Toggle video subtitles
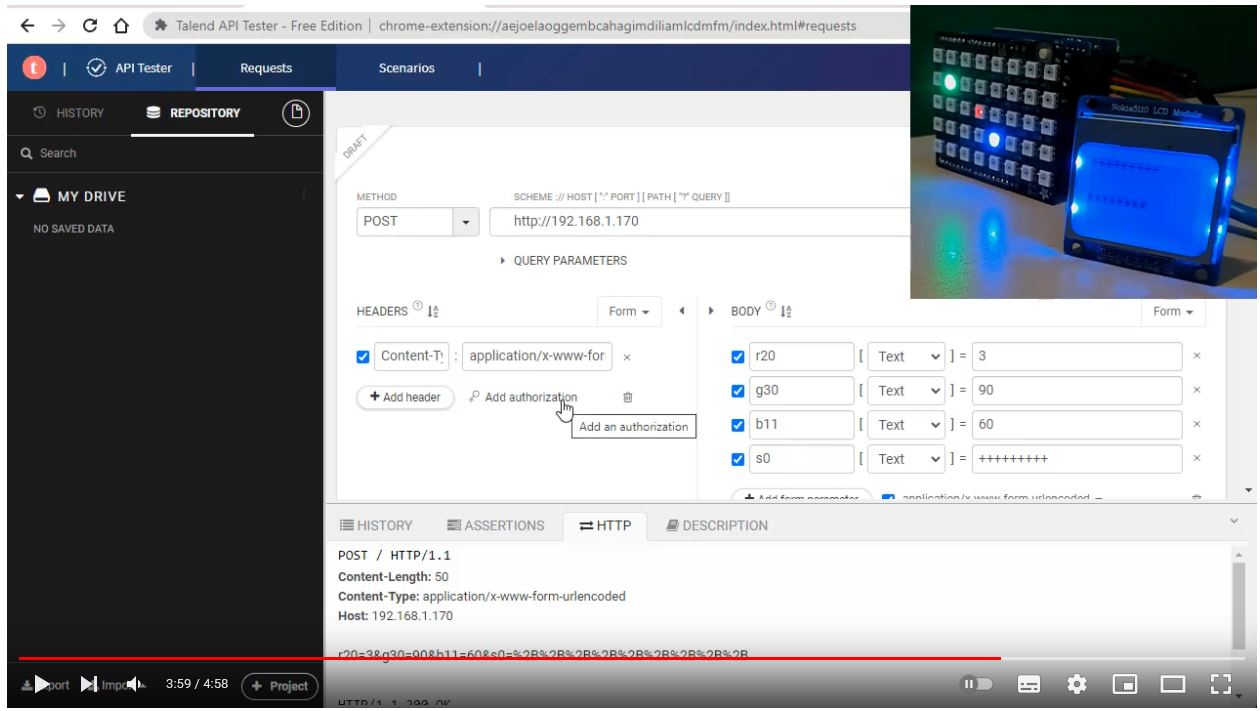The image size is (1260, 711). (x=1030, y=685)
